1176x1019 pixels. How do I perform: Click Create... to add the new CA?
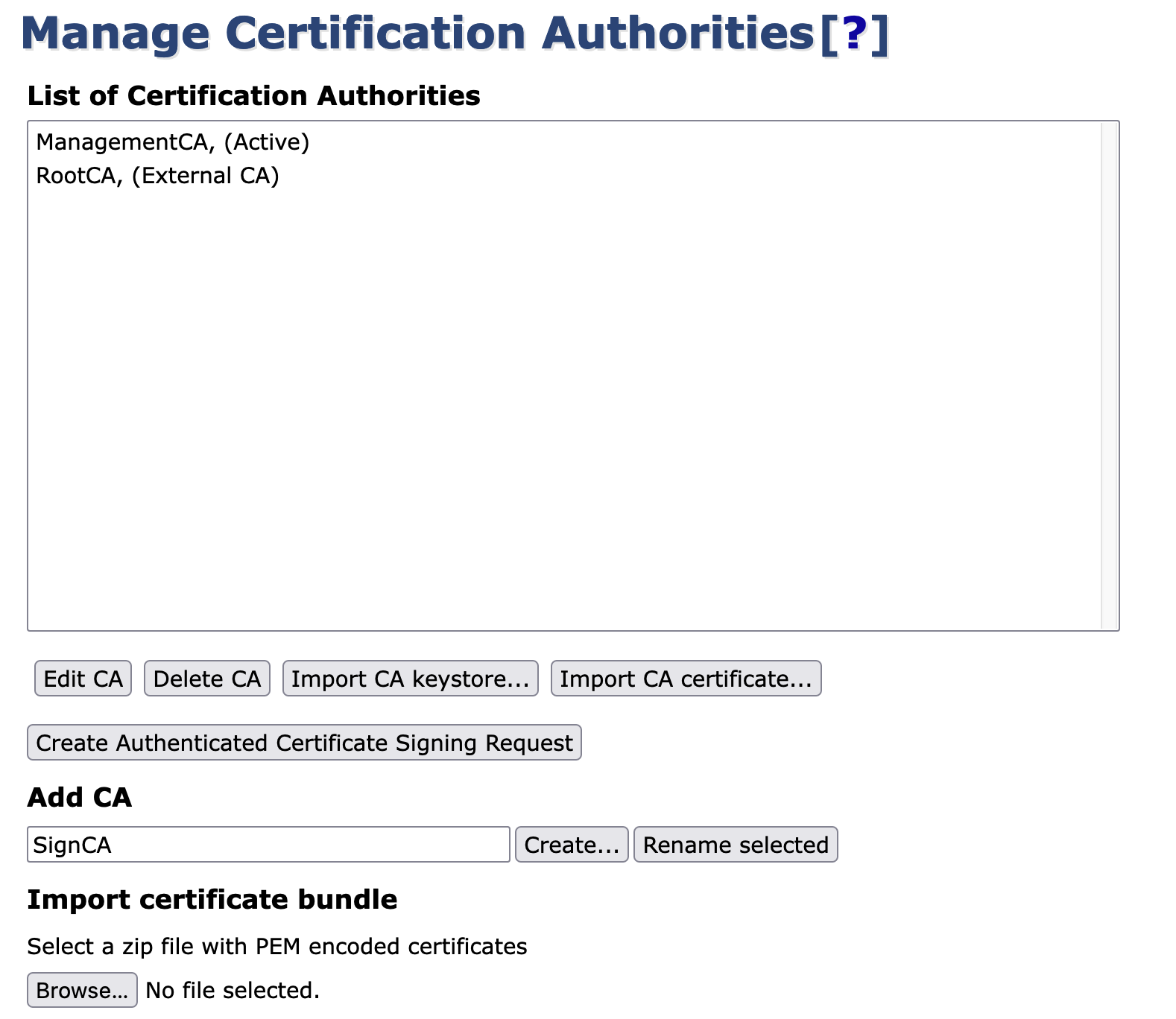coord(572,845)
